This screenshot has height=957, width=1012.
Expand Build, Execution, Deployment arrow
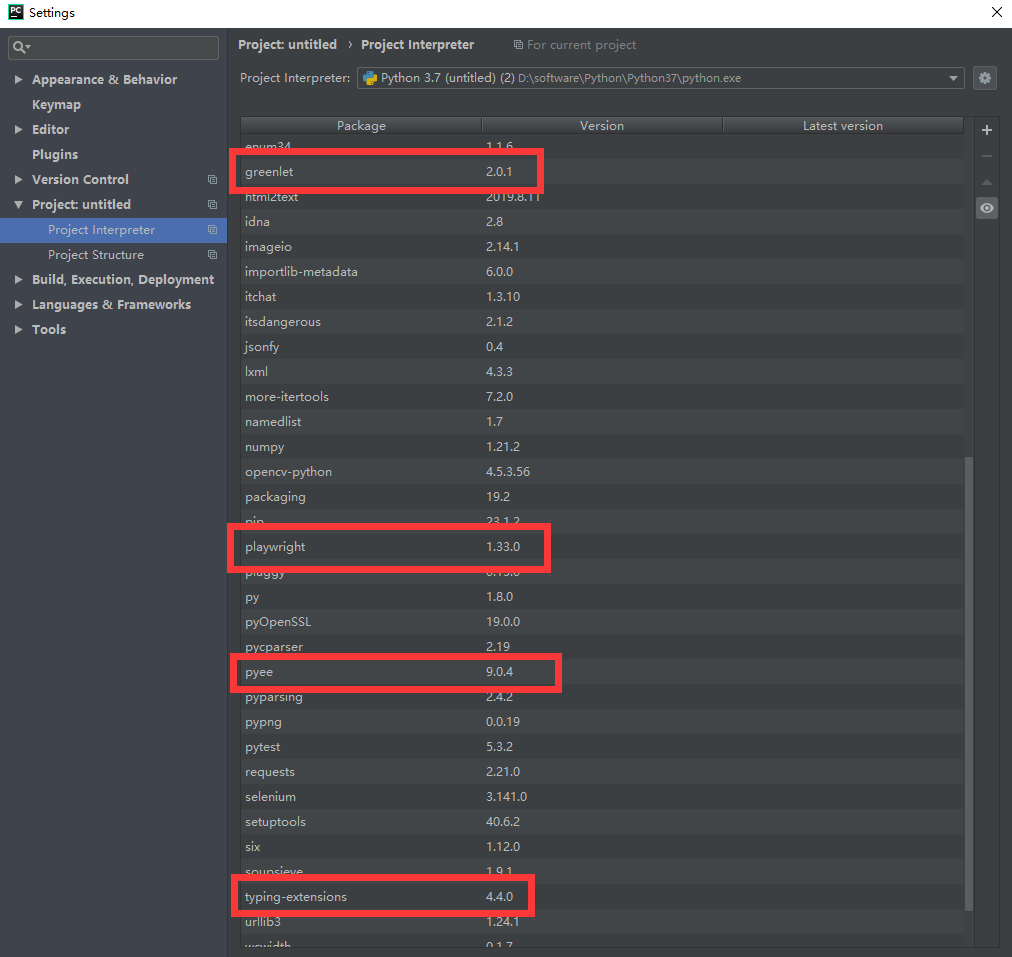click(18, 279)
